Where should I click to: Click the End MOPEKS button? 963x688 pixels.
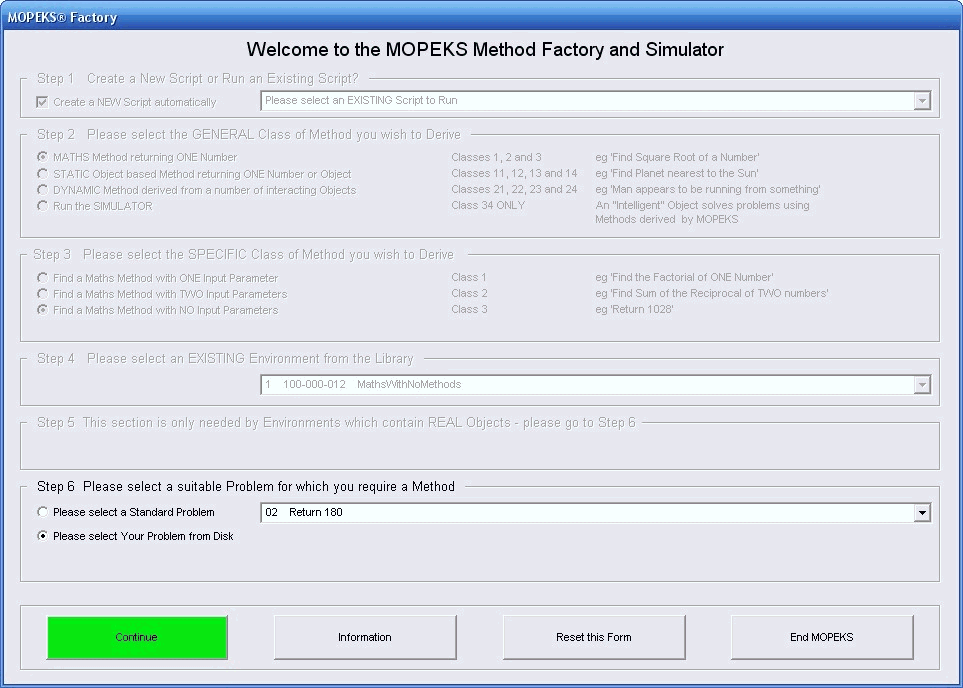[x=822, y=637]
